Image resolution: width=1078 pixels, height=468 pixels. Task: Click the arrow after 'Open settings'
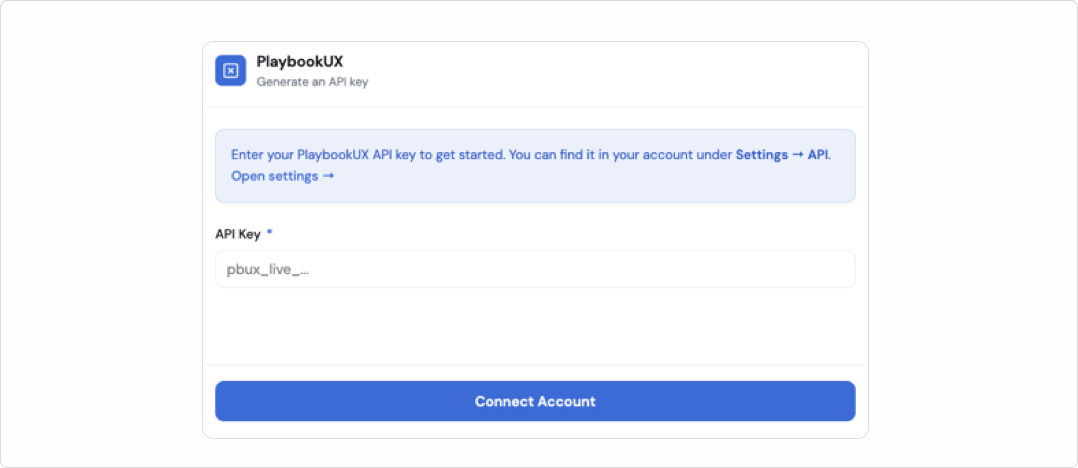(328, 176)
